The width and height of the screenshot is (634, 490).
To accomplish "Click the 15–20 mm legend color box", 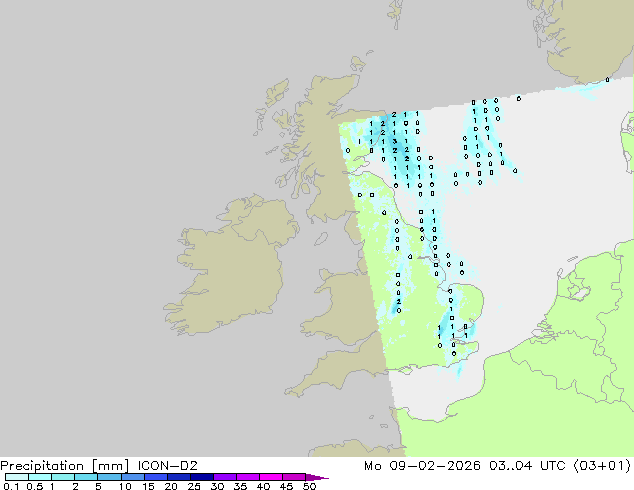I will [156, 477].
